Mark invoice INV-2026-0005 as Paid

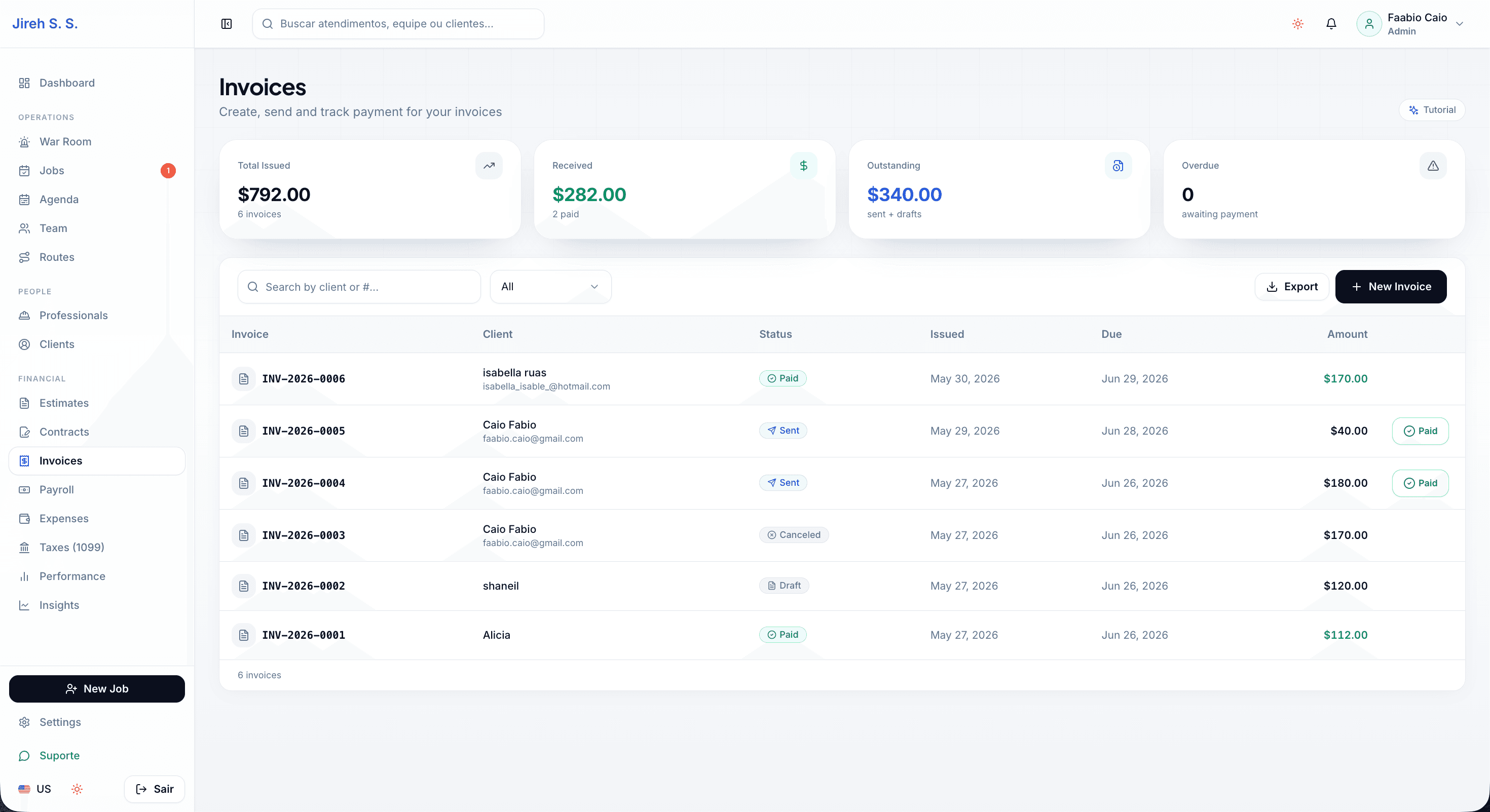point(1420,431)
